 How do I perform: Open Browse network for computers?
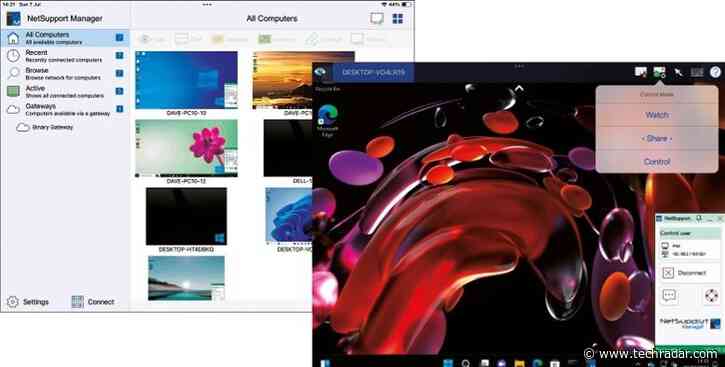pos(65,73)
